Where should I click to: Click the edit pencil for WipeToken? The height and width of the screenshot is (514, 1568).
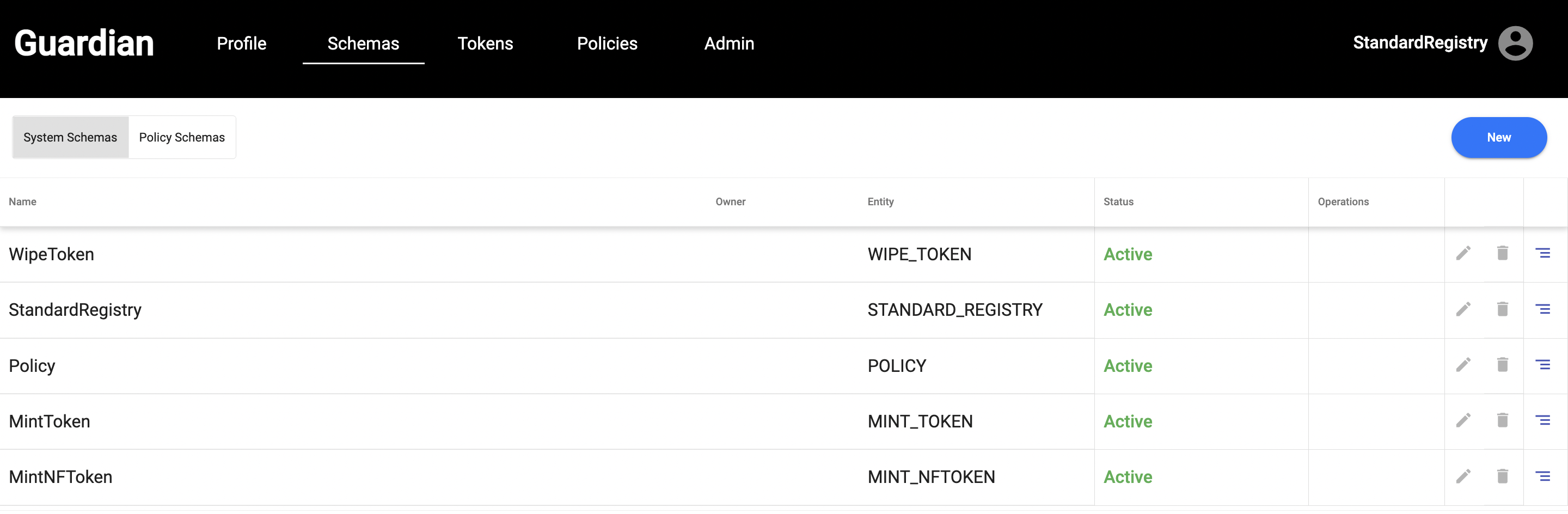[1463, 253]
